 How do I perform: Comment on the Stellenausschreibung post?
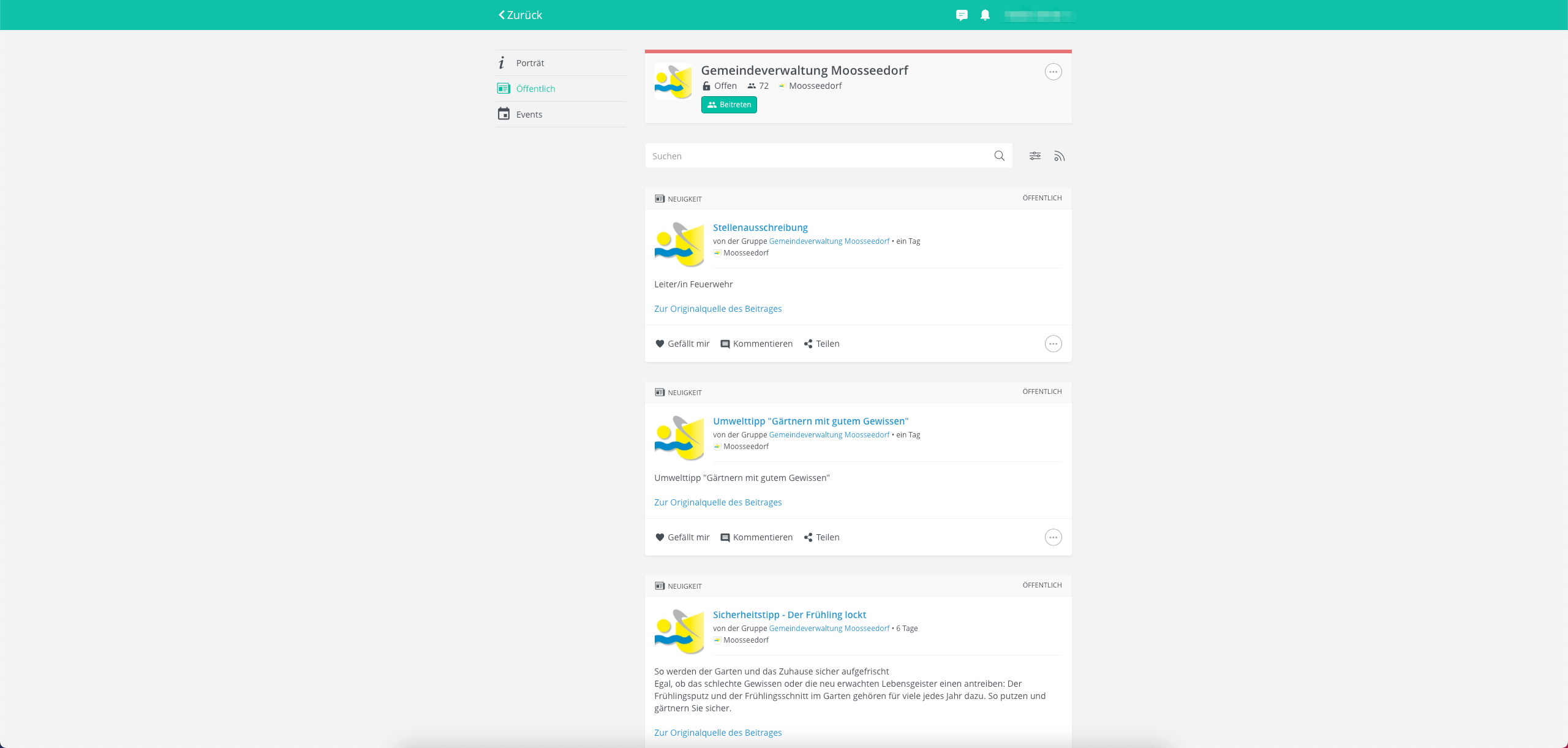756,344
